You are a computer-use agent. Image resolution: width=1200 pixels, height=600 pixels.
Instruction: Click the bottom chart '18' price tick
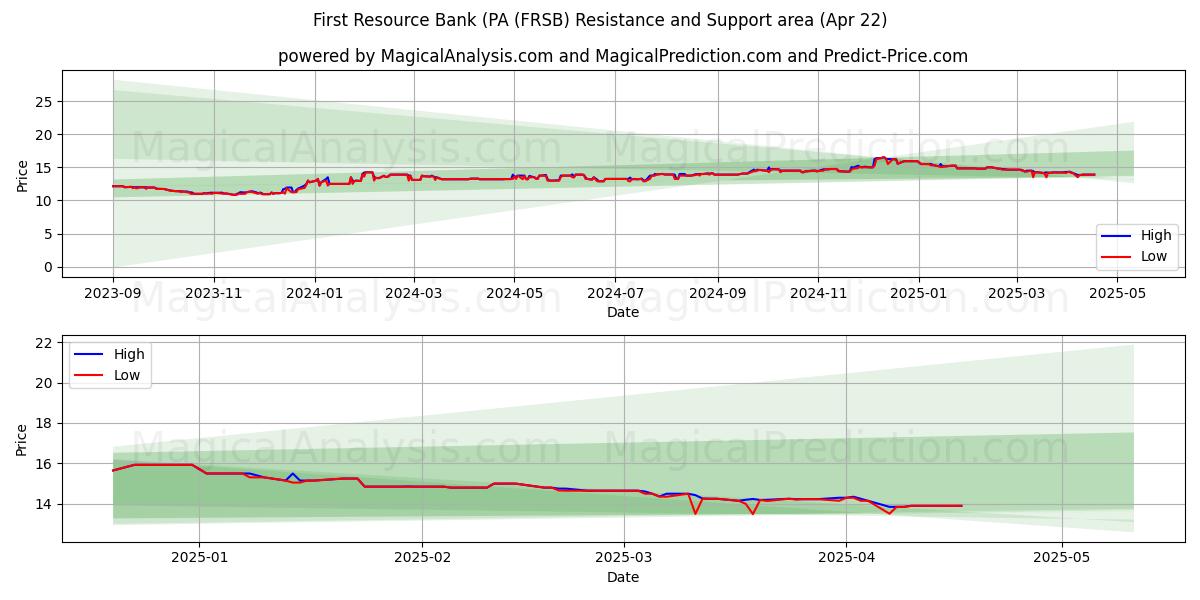tap(45, 424)
